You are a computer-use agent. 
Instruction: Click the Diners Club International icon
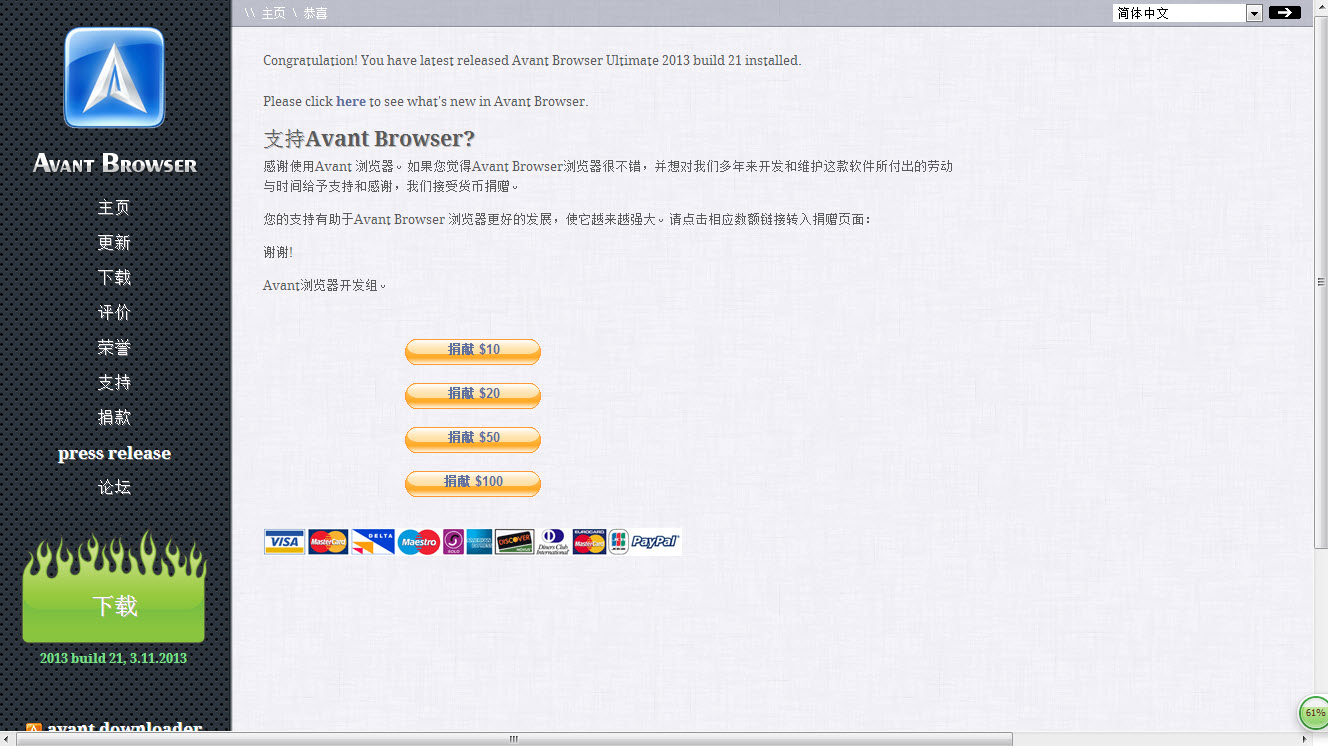(551, 541)
